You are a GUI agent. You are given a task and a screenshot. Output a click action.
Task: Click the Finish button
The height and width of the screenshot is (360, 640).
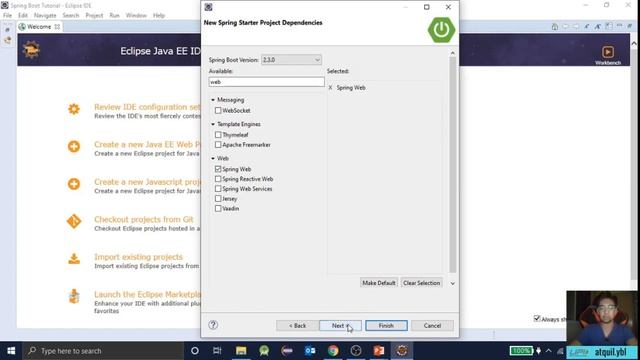pos(386,325)
